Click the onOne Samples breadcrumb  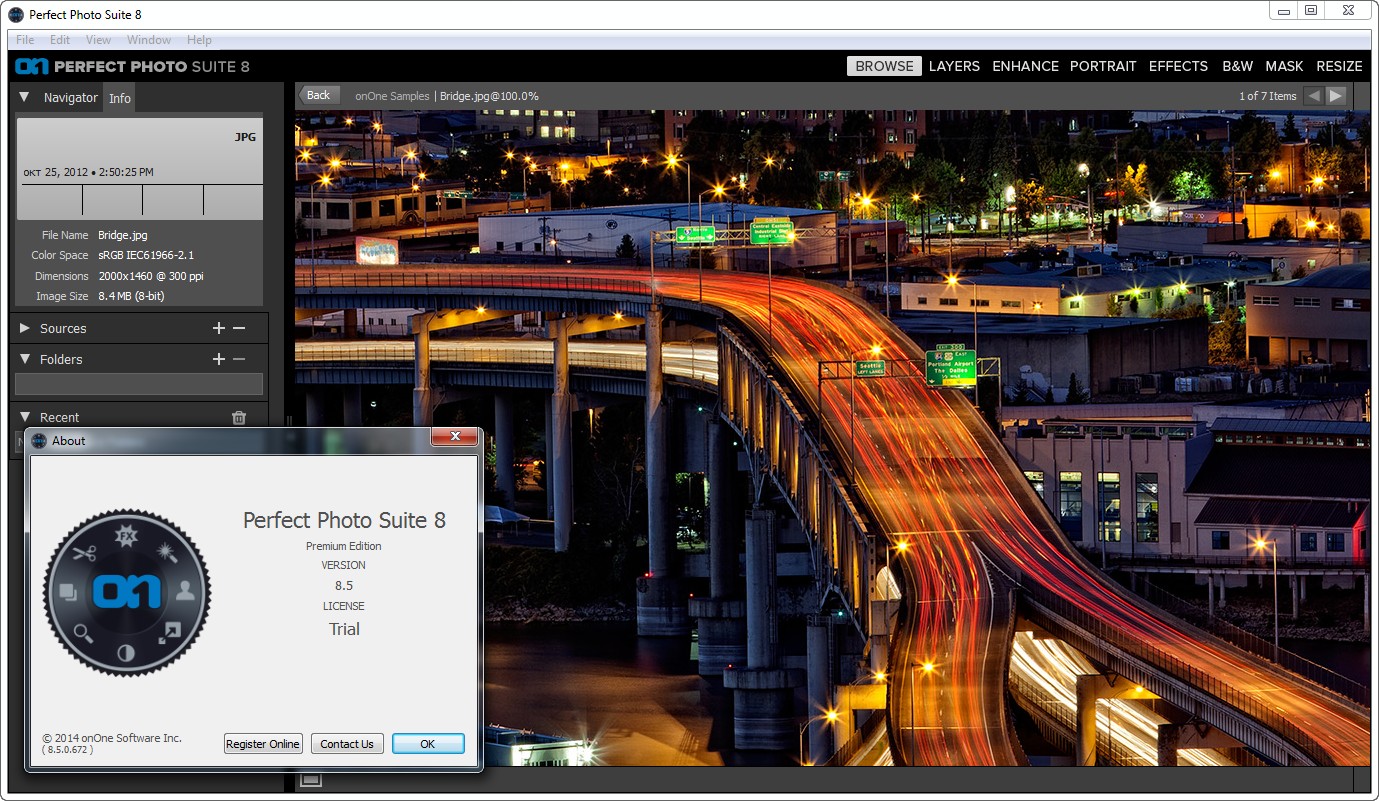(392, 96)
